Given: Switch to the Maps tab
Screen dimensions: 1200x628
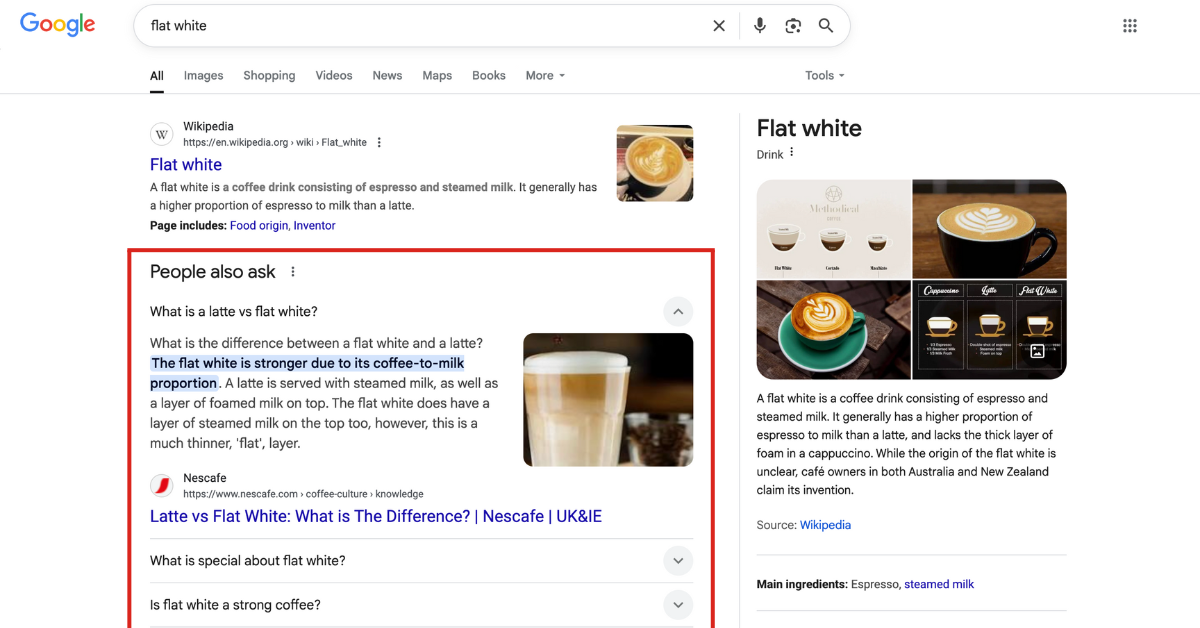Looking at the screenshot, I should coord(437,76).
